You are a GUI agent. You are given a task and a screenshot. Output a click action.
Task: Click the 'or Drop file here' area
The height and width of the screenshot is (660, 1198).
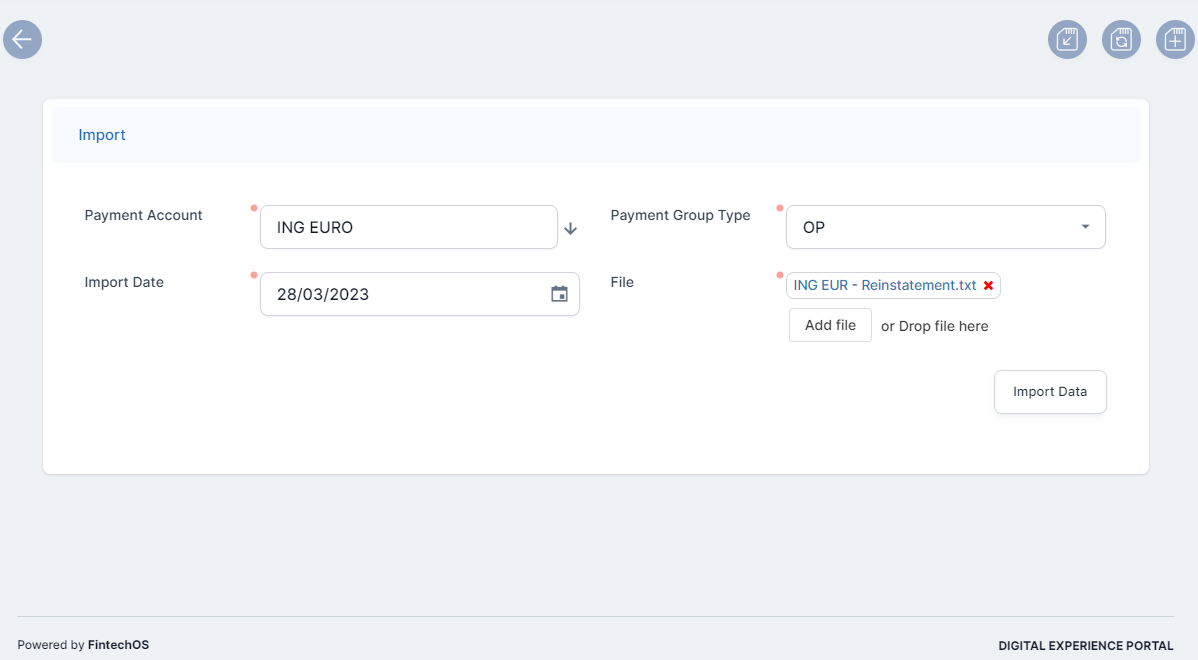(x=934, y=326)
